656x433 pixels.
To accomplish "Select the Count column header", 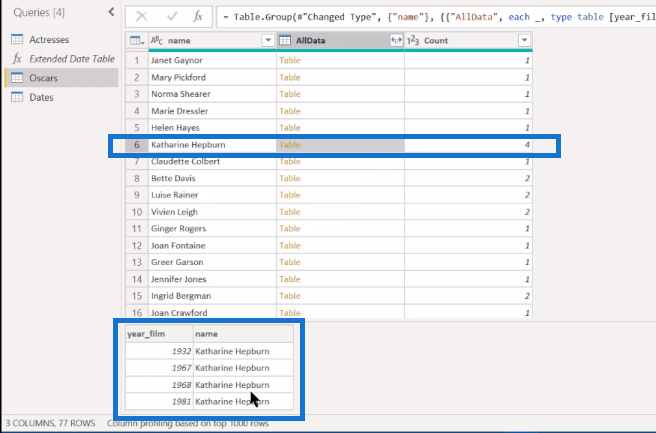I will (468, 41).
